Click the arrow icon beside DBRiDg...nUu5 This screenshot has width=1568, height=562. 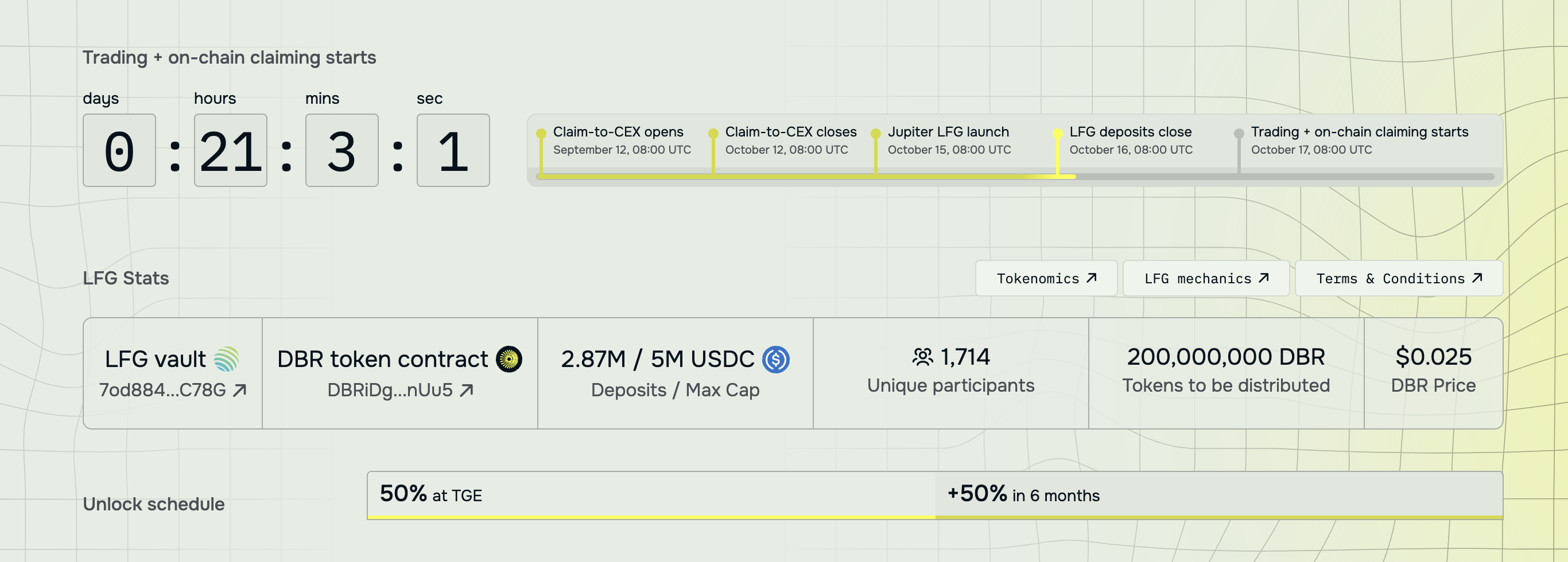click(466, 390)
